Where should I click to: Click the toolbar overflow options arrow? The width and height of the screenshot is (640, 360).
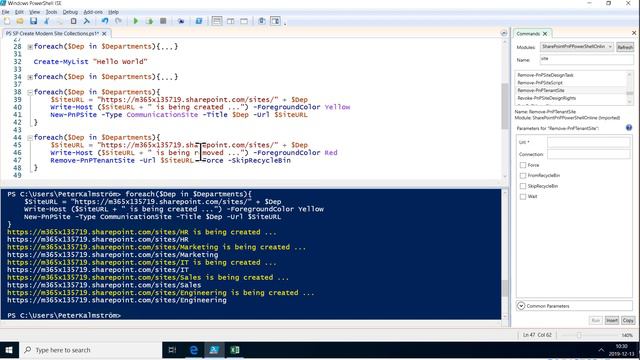285,23
